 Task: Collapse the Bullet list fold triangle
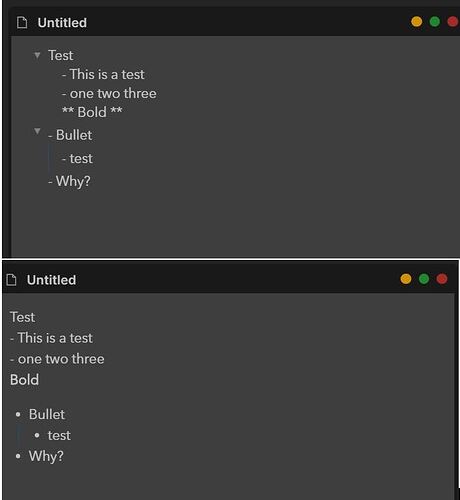click(37, 131)
